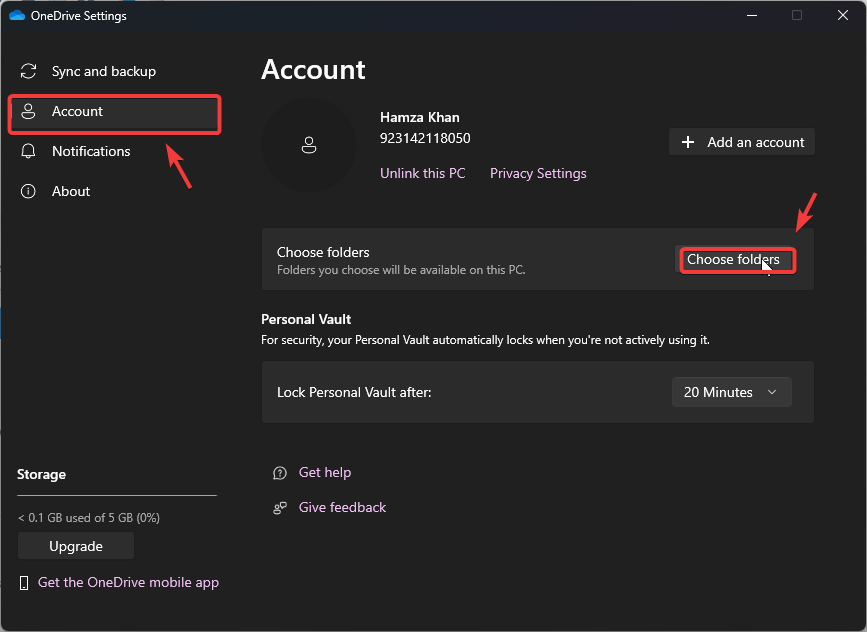Minimize the OneDrive Settings window
The image size is (867, 632).
tap(750, 15)
